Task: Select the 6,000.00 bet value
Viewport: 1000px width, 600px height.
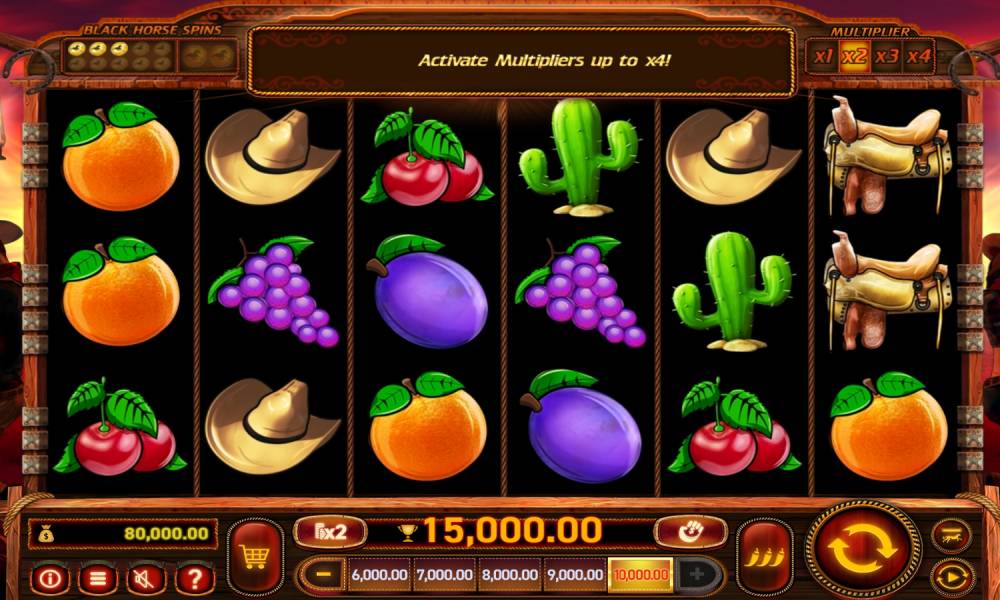Action: coord(379,575)
